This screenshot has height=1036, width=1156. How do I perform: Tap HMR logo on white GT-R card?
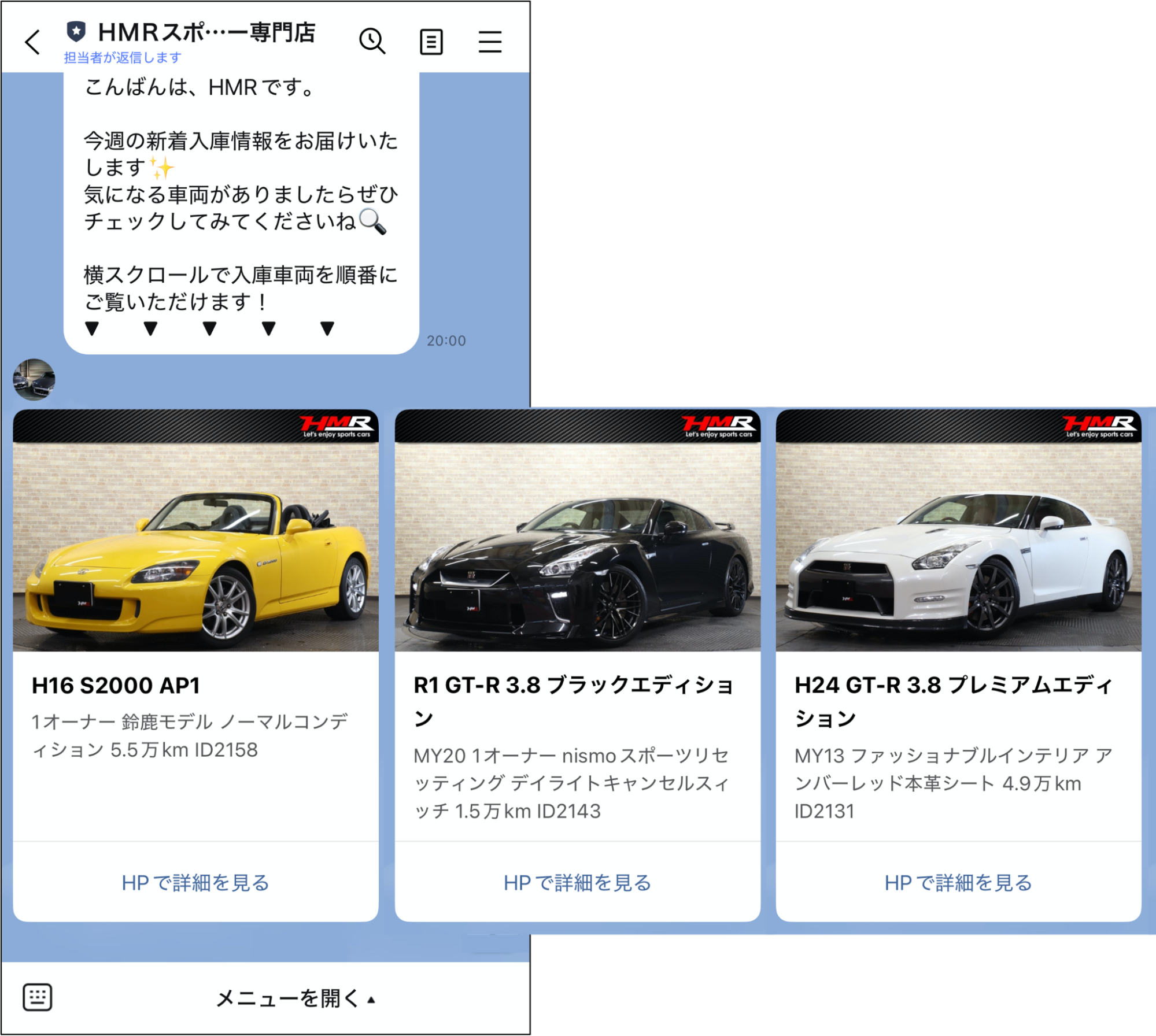(x=1099, y=426)
